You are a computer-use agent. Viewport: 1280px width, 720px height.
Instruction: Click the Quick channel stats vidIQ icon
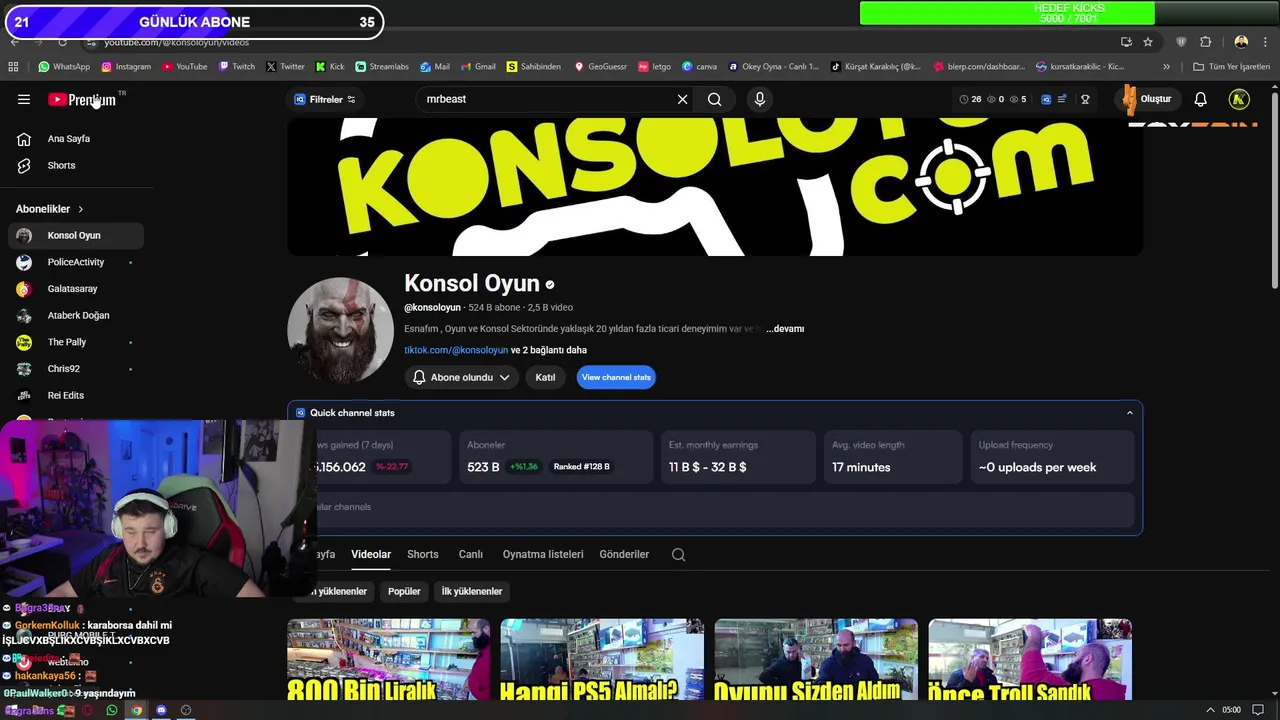(x=300, y=413)
